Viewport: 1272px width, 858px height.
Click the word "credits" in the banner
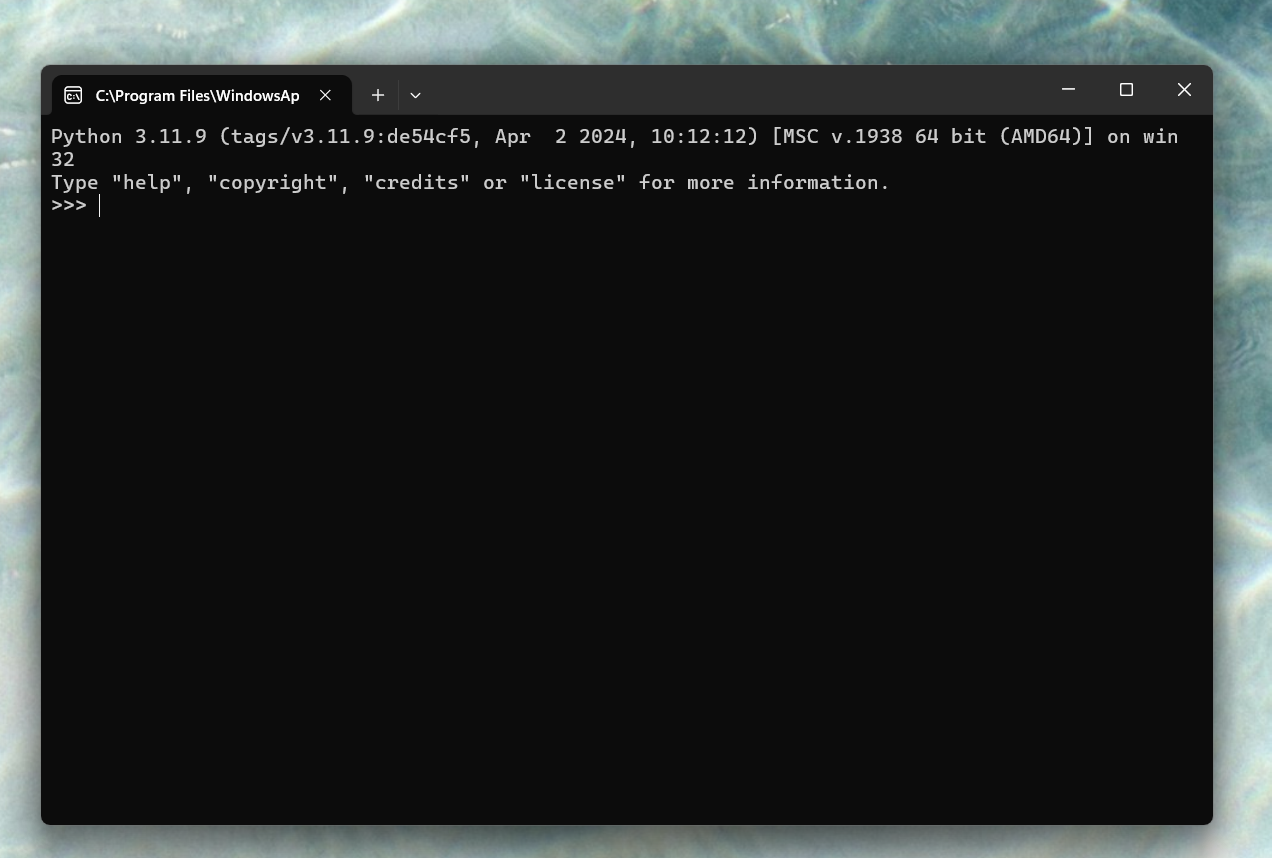coord(417,182)
